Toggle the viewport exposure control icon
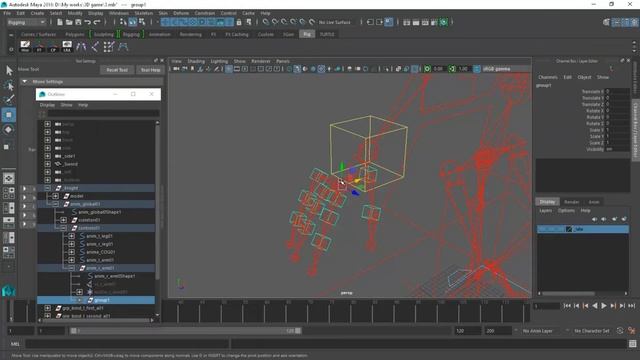The height and width of the screenshot is (360, 640). [427, 69]
